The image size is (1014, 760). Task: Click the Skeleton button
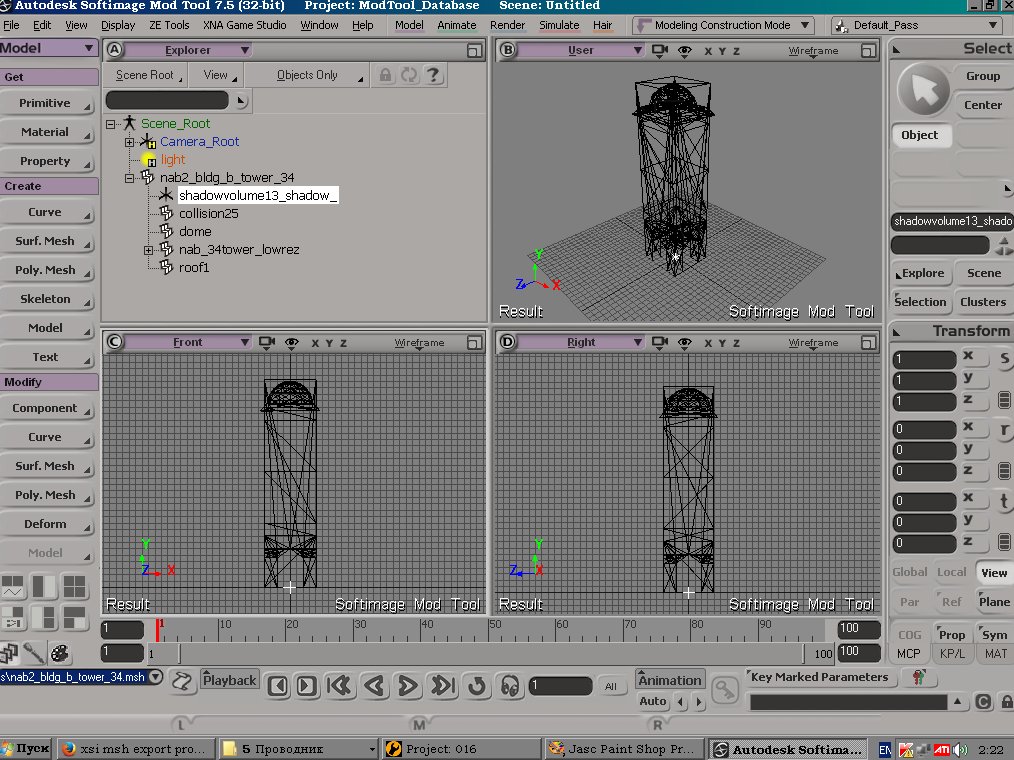click(48, 299)
